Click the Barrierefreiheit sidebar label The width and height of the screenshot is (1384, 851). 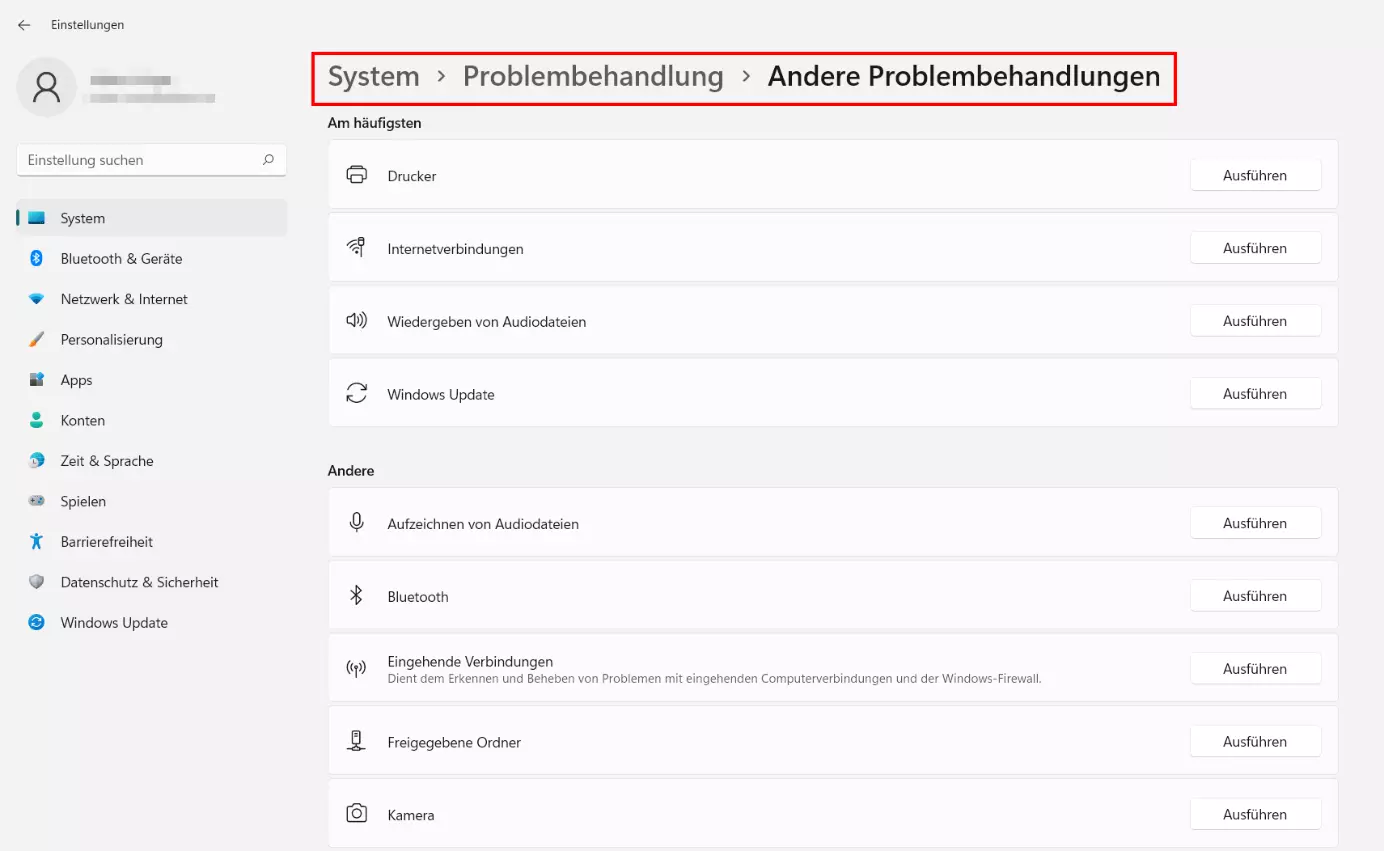[x=107, y=542]
